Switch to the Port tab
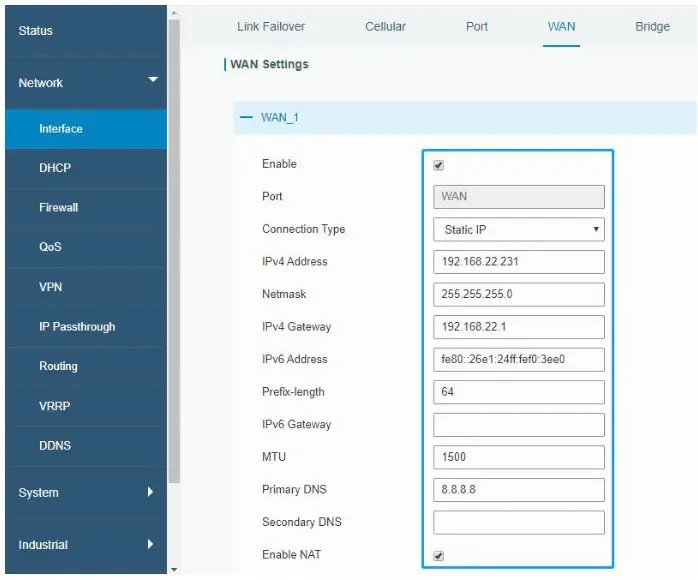The width and height of the screenshot is (698, 580). pyautogui.click(x=477, y=27)
